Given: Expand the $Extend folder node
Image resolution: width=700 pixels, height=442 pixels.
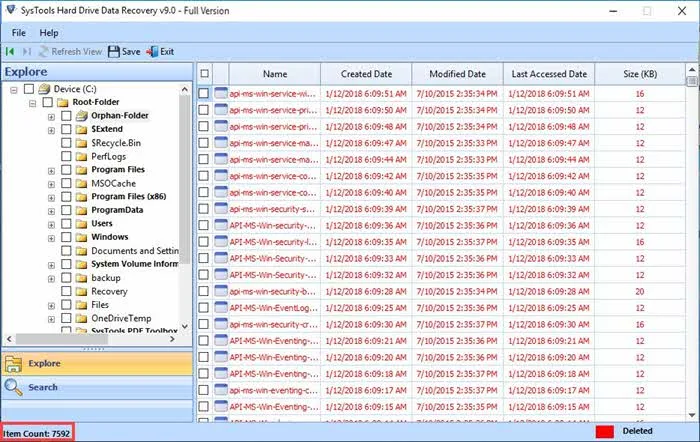Looking at the screenshot, I should [51, 130].
